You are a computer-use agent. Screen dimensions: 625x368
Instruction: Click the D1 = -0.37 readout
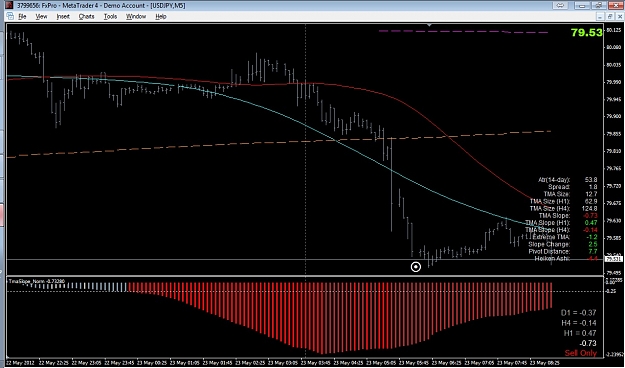pyautogui.click(x=578, y=313)
